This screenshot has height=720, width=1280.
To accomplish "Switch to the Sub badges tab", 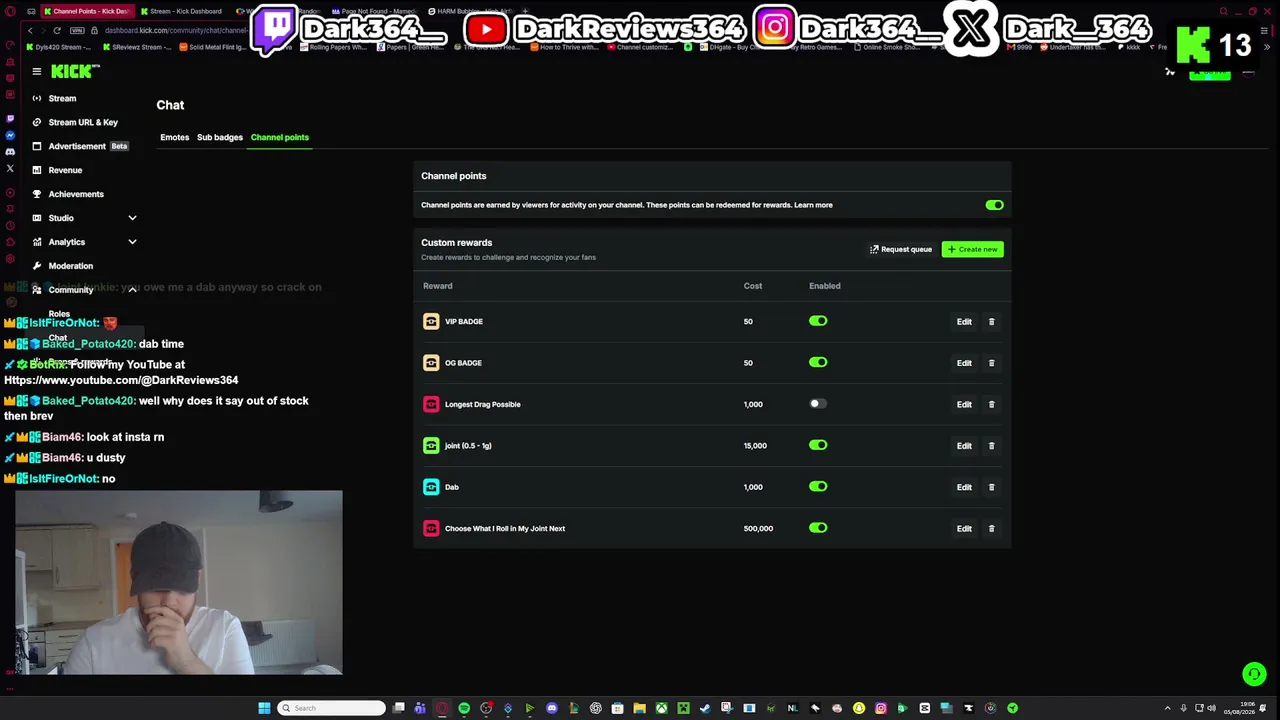I will pos(220,137).
